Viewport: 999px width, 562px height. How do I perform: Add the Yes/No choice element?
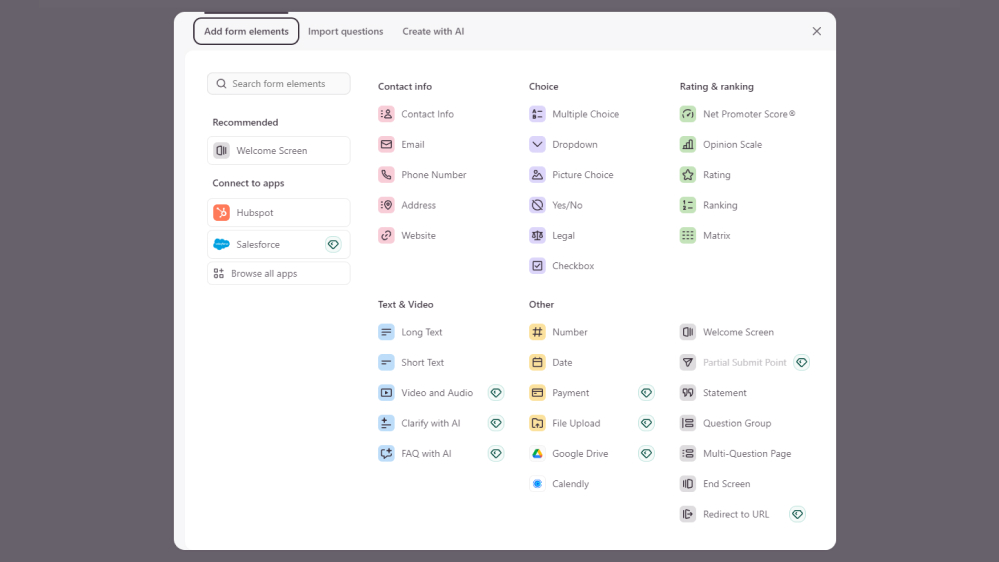[x=566, y=205]
